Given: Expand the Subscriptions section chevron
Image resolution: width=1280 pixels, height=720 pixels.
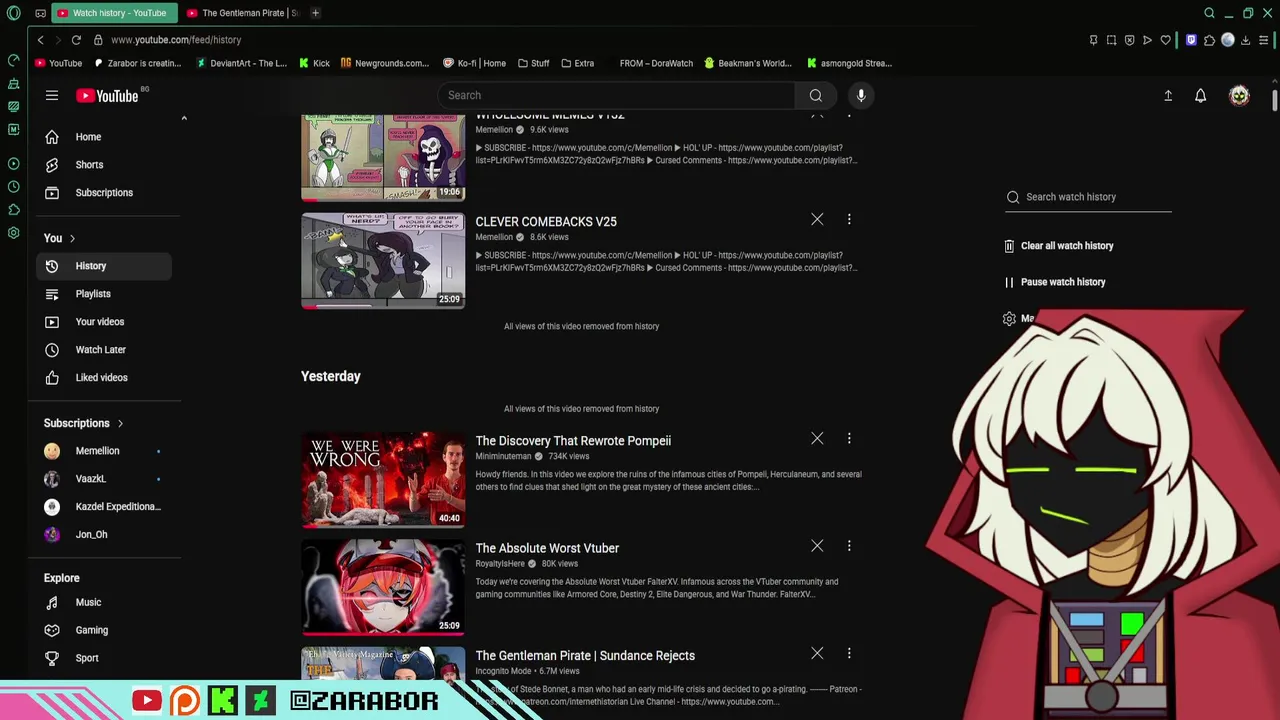Looking at the screenshot, I should coord(120,423).
